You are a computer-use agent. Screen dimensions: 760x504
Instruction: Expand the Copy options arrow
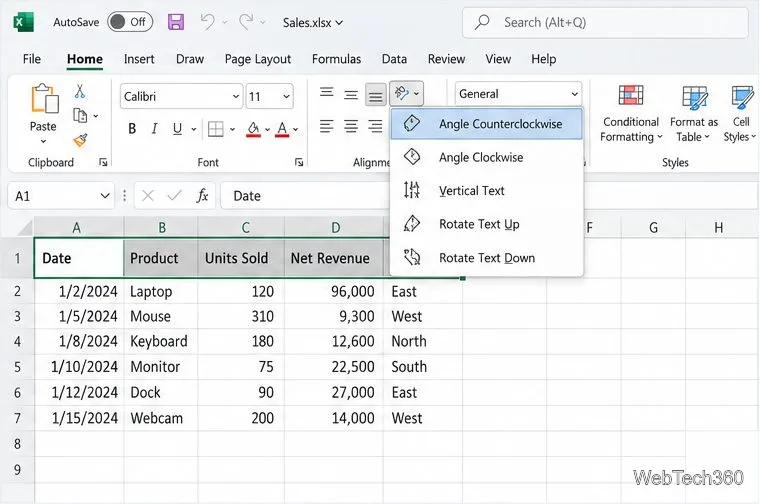tap(96, 116)
